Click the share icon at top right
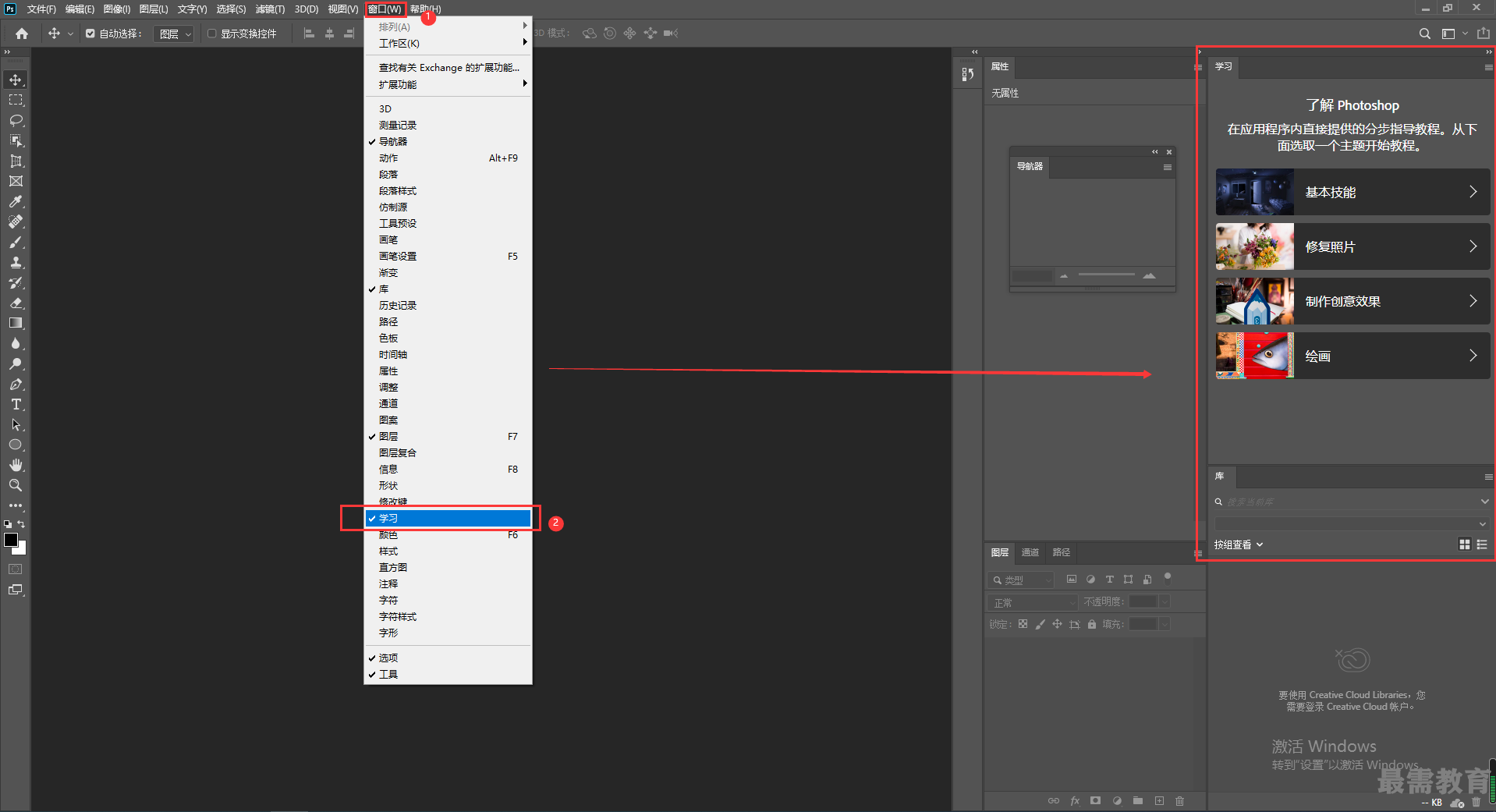Screen dimensions: 1496x812 [1483, 34]
